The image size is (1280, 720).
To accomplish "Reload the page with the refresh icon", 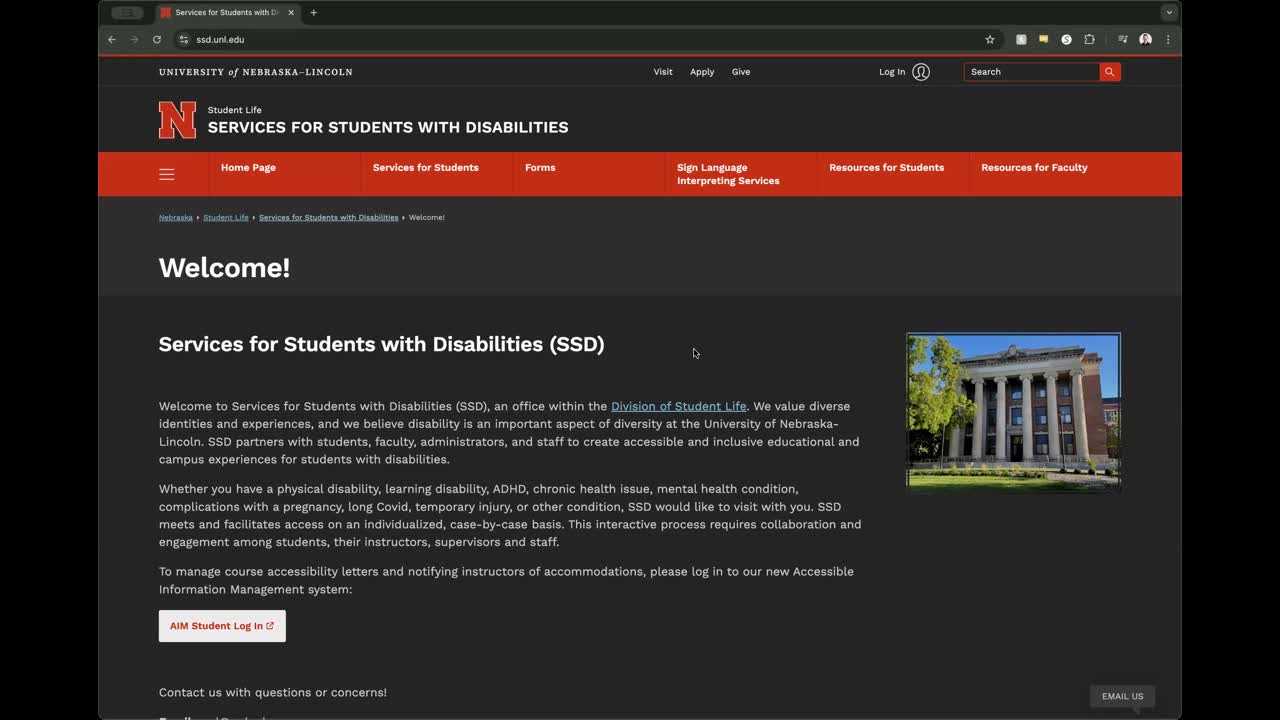I will click(157, 40).
